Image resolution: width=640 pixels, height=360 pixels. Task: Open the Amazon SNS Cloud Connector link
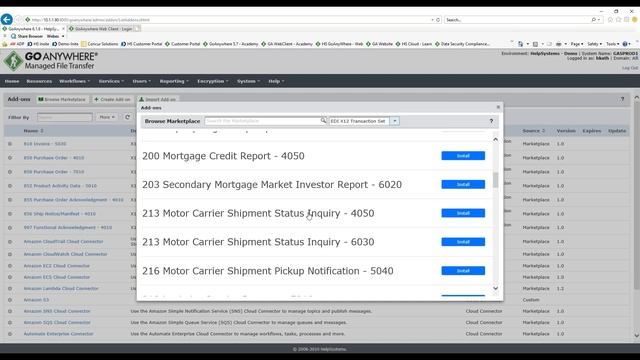pyautogui.click(x=57, y=311)
